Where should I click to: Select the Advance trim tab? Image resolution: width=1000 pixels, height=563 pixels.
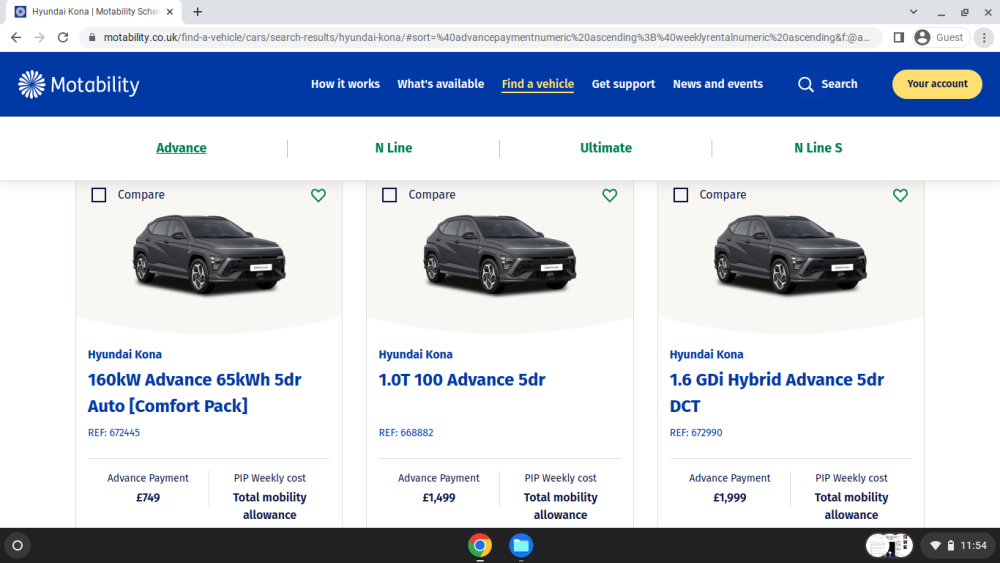tap(181, 148)
